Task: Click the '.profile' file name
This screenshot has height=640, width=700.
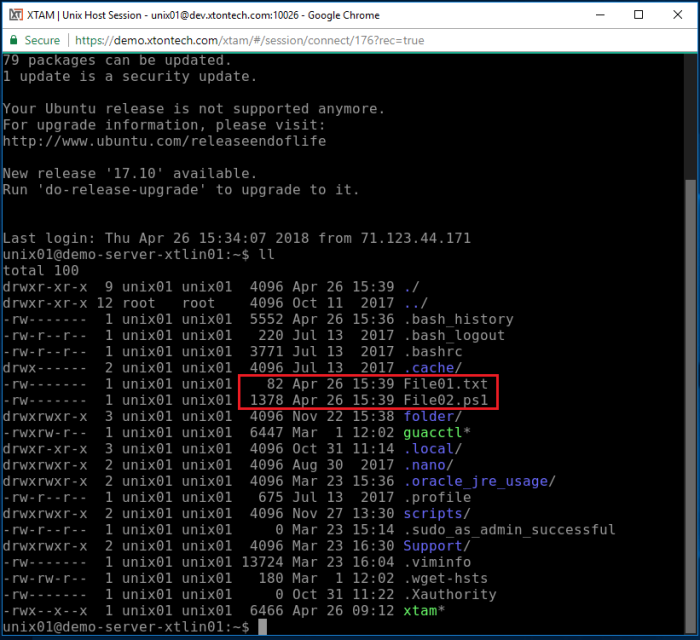Action: pyautogui.click(x=437, y=497)
